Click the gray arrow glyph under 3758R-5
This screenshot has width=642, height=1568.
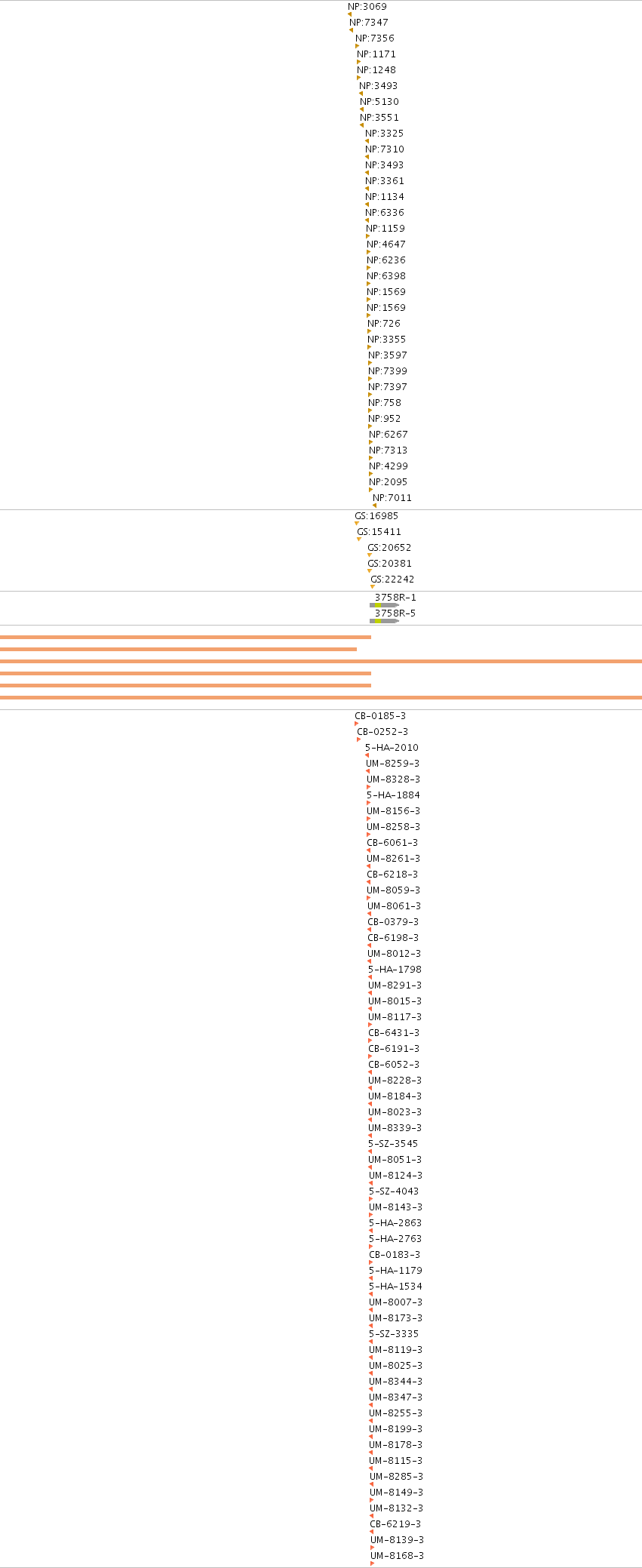click(385, 621)
